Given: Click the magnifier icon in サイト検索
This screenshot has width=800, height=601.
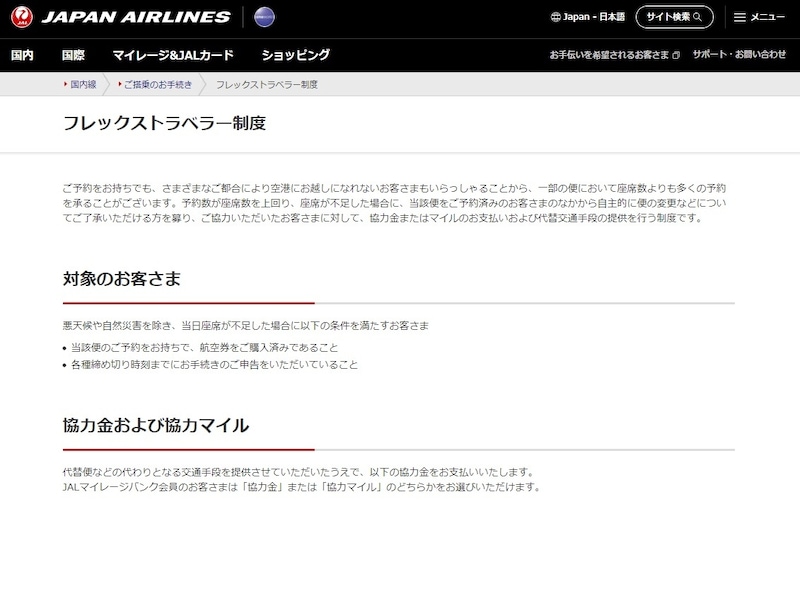Looking at the screenshot, I should pyautogui.click(x=697, y=17).
